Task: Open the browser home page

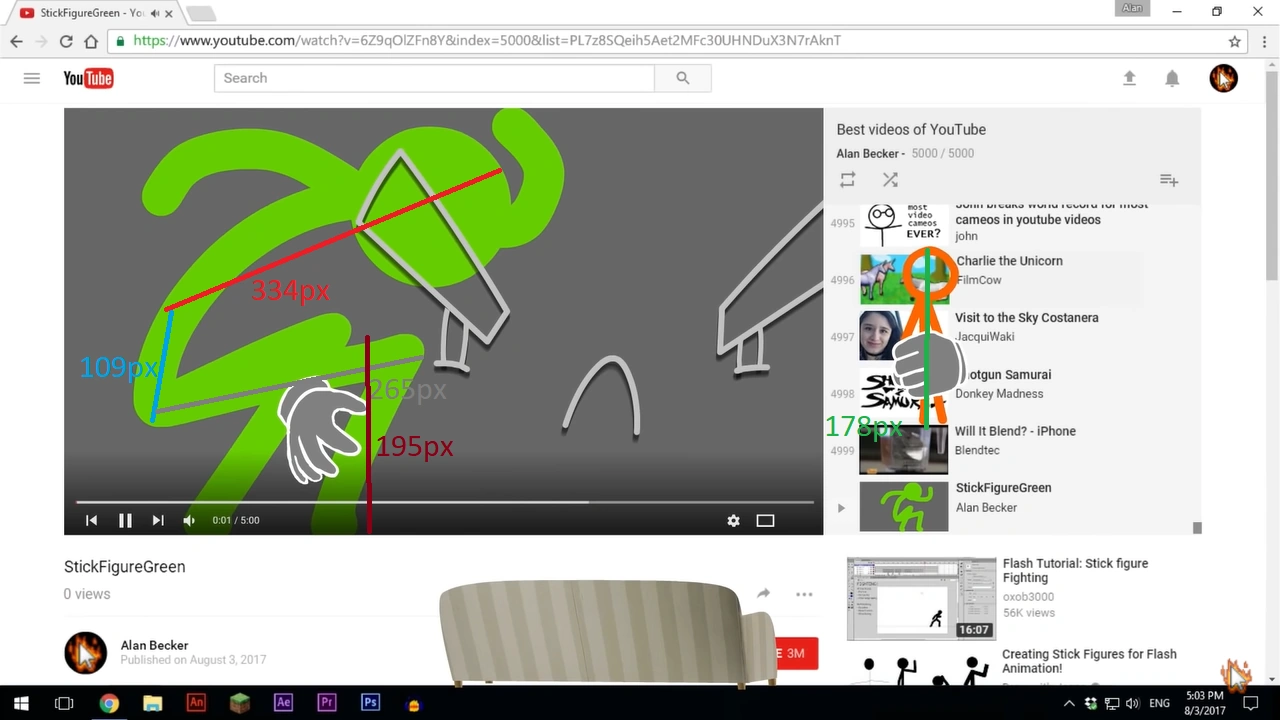Action: click(x=91, y=41)
